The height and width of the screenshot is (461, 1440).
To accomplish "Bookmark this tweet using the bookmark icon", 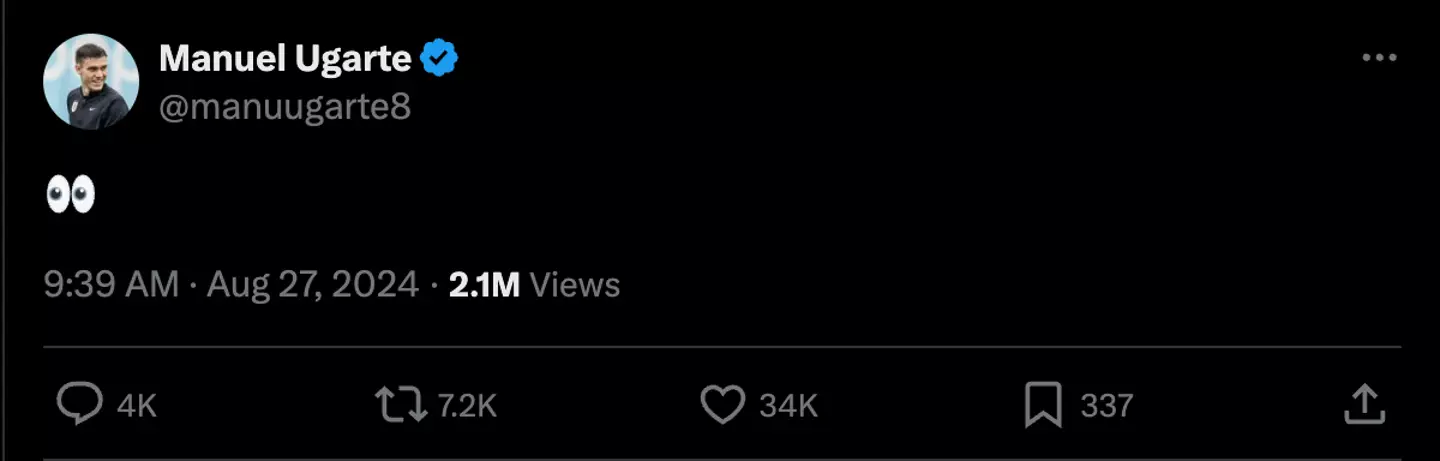I will pos(1043,405).
